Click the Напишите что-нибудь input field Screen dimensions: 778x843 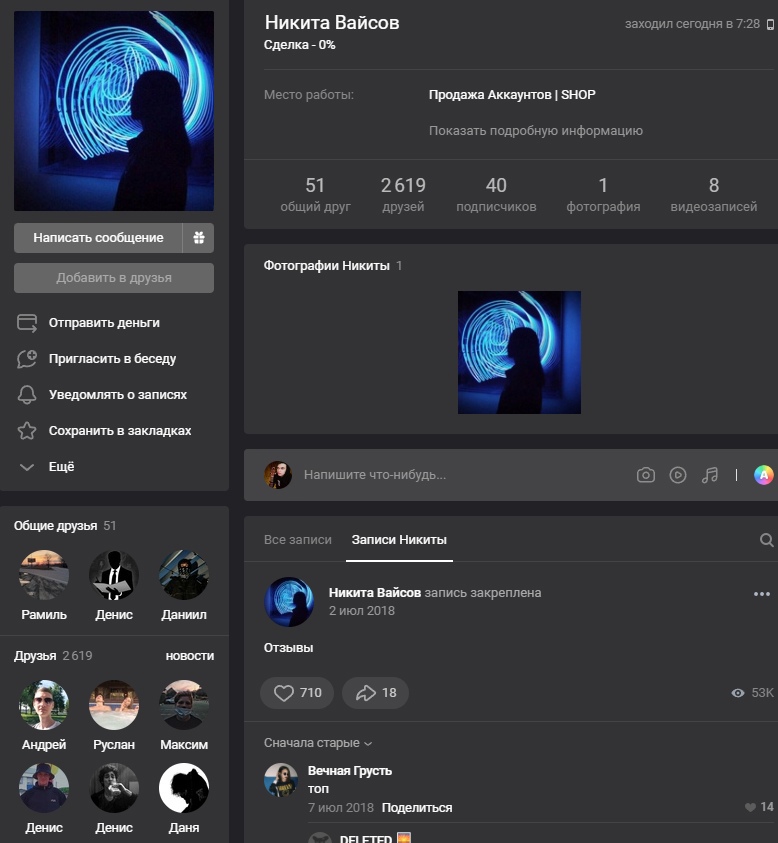click(440, 475)
